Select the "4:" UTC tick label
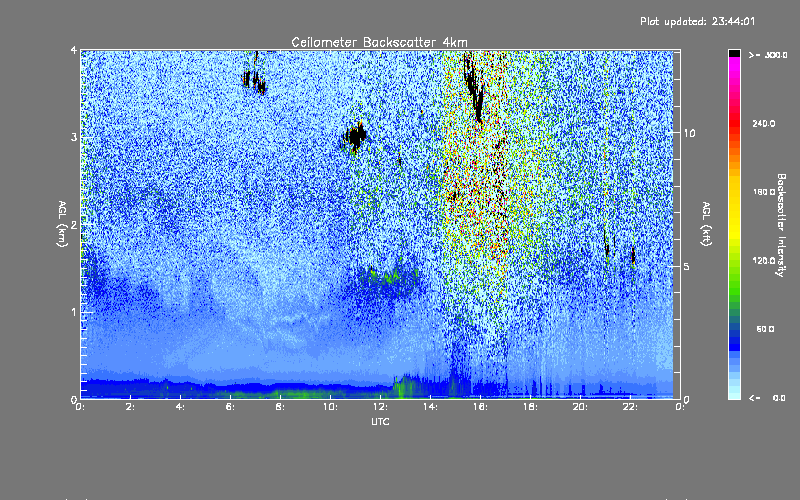The width and height of the screenshot is (800, 500). coord(181,407)
